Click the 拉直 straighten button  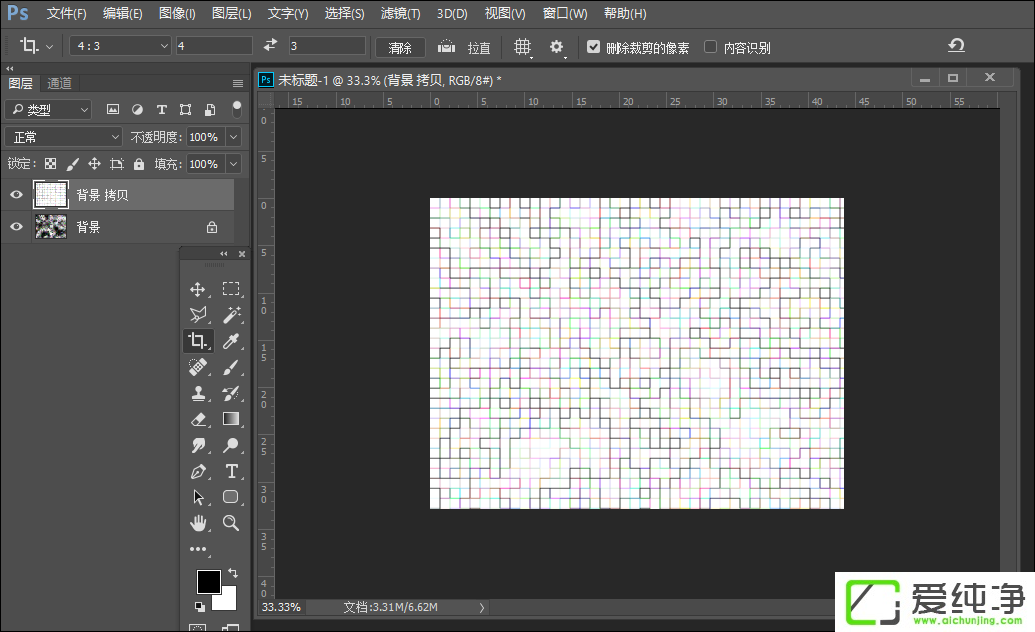point(467,47)
